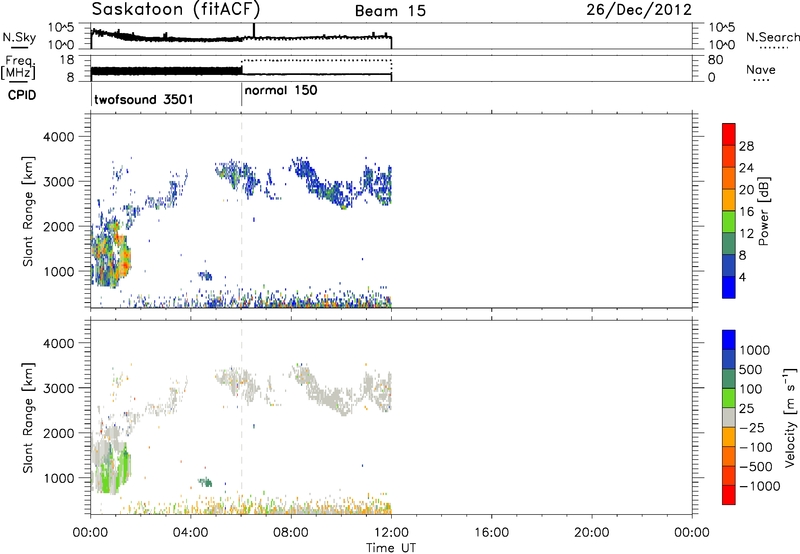Viewport: 800px width, 554px height.
Task: Pick the light green segment of the Power color bar
Action: (x=729, y=222)
